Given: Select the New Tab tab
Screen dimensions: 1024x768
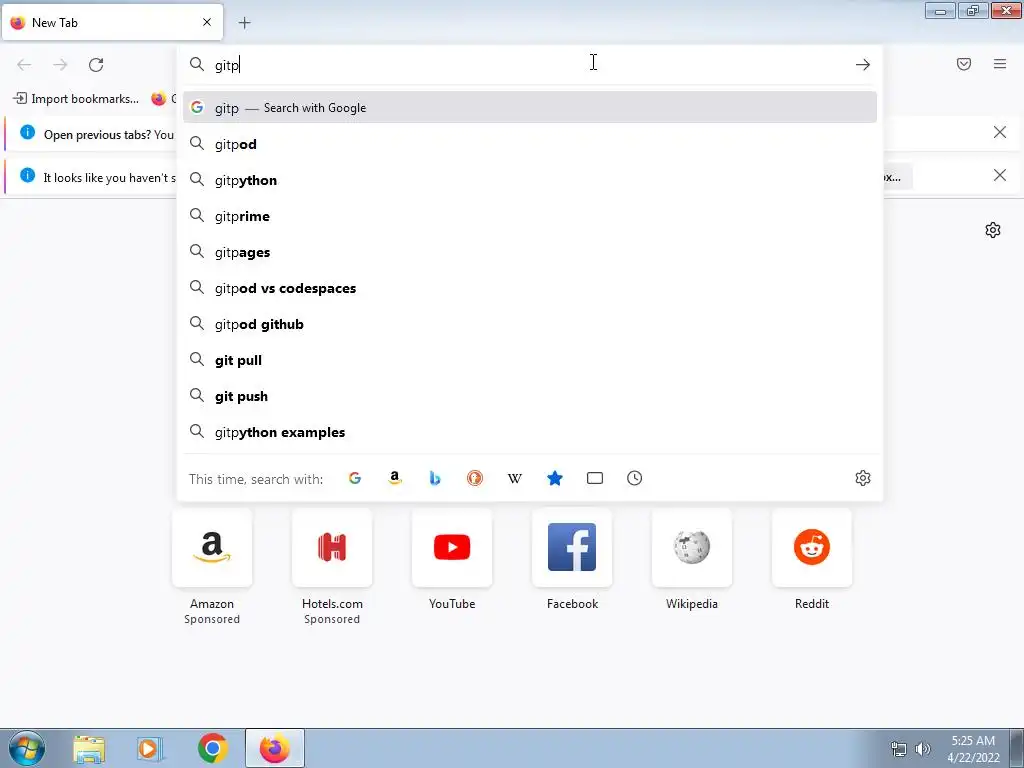Looking at the screenshot, I should pos(112,22).
